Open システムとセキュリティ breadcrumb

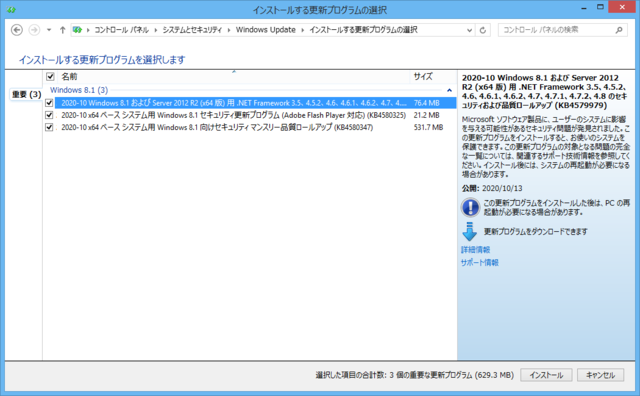192,30
